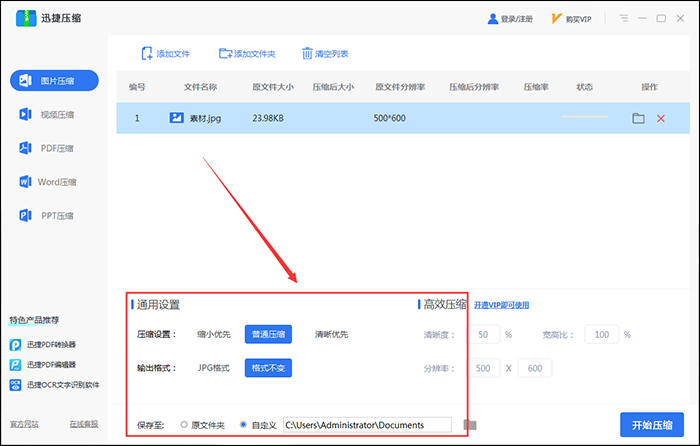Switch to 视频压缩 mode
Viewport: 700px width, 446px height.
pos(46,114)
